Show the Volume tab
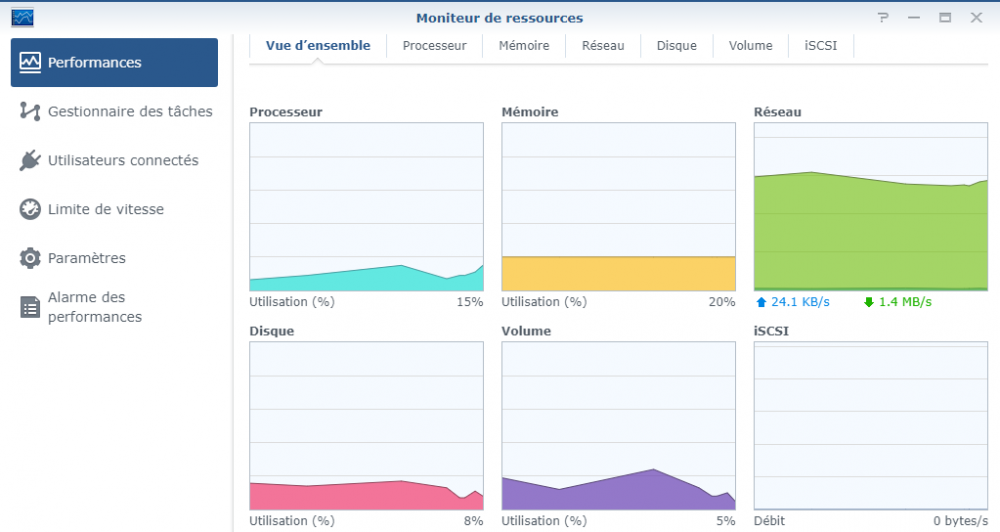Viewport: 1000px width, 532px height. 750,46
